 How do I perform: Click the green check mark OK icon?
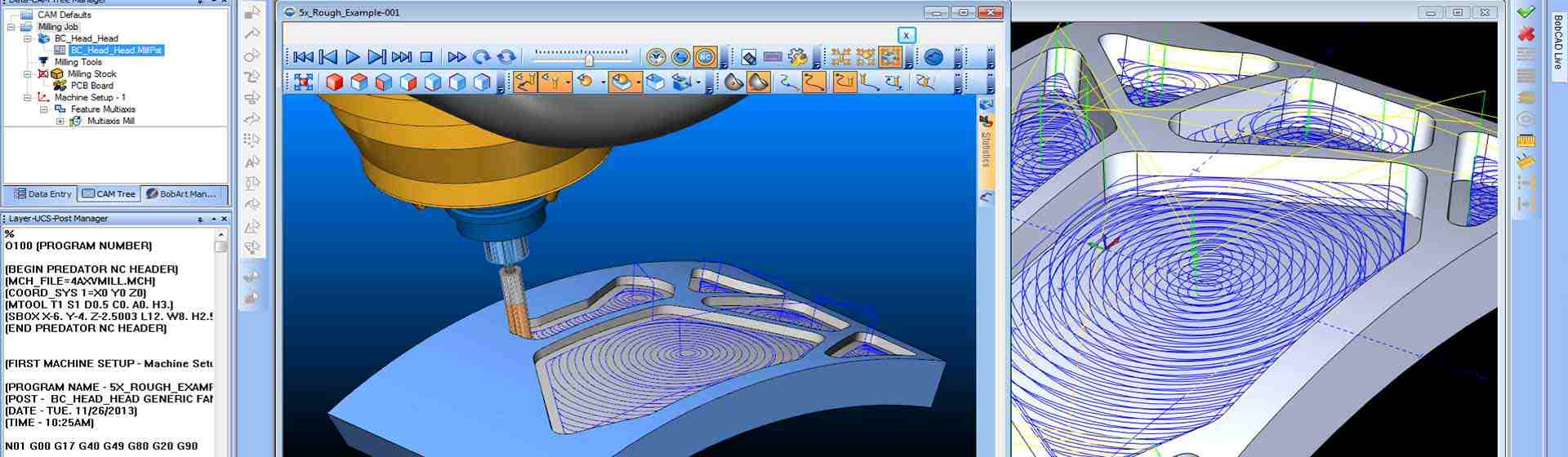pos(1526,11)
